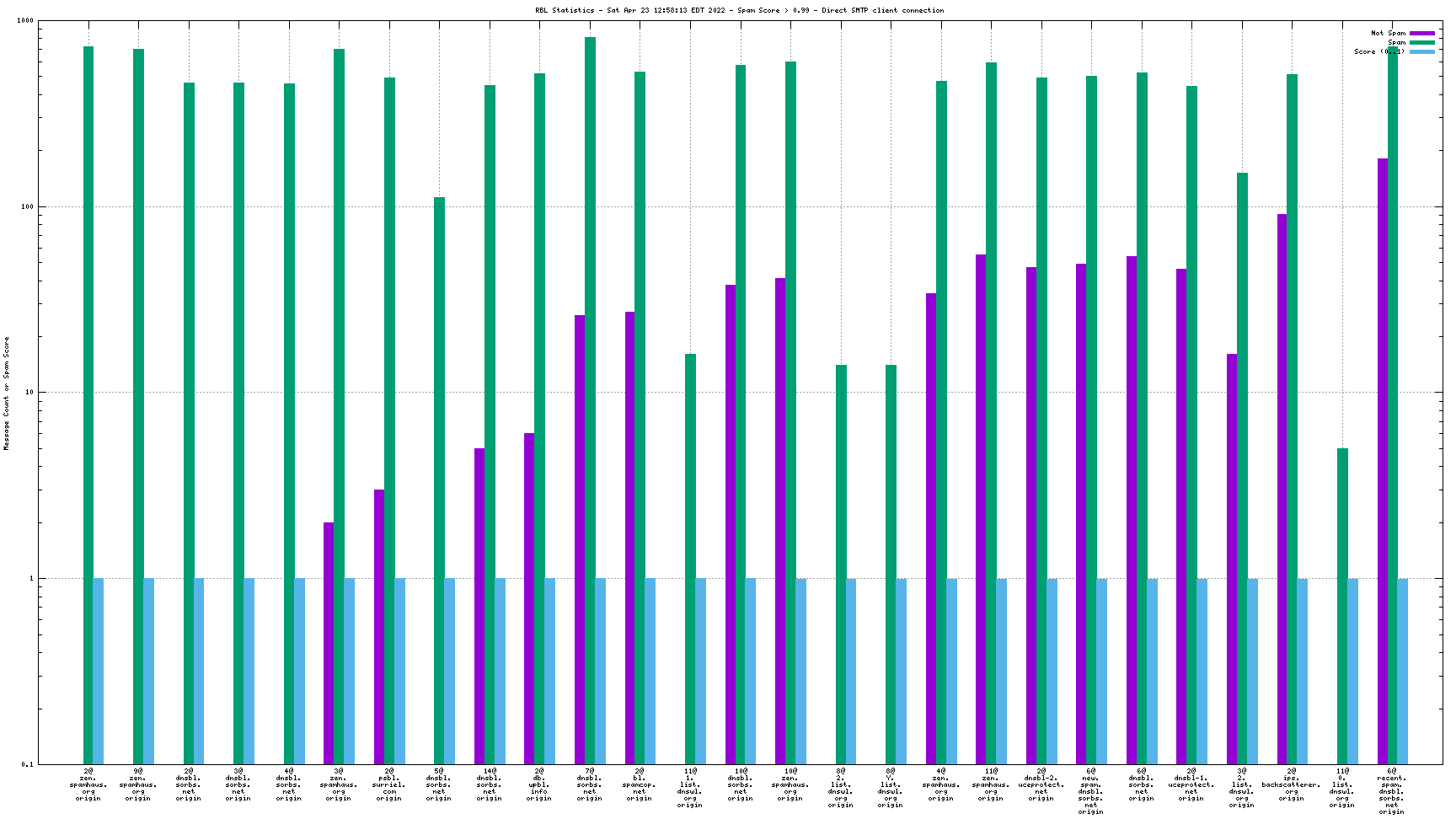Click the recent.spam.dnsbl.sorbs.net axis label

click(x=1391, y=791)
